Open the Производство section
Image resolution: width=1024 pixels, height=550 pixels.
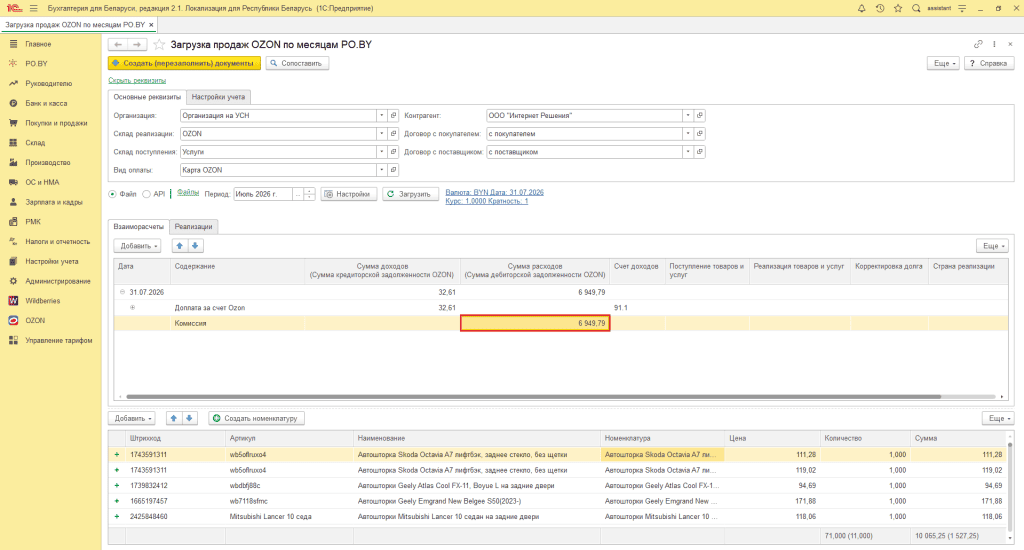[48, 162]
